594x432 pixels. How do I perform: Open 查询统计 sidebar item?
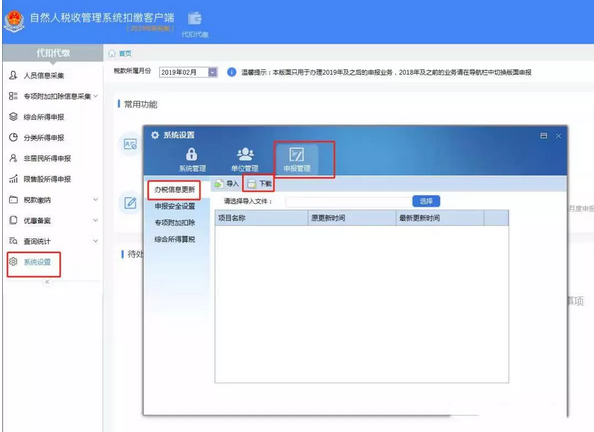pos(37,241)
